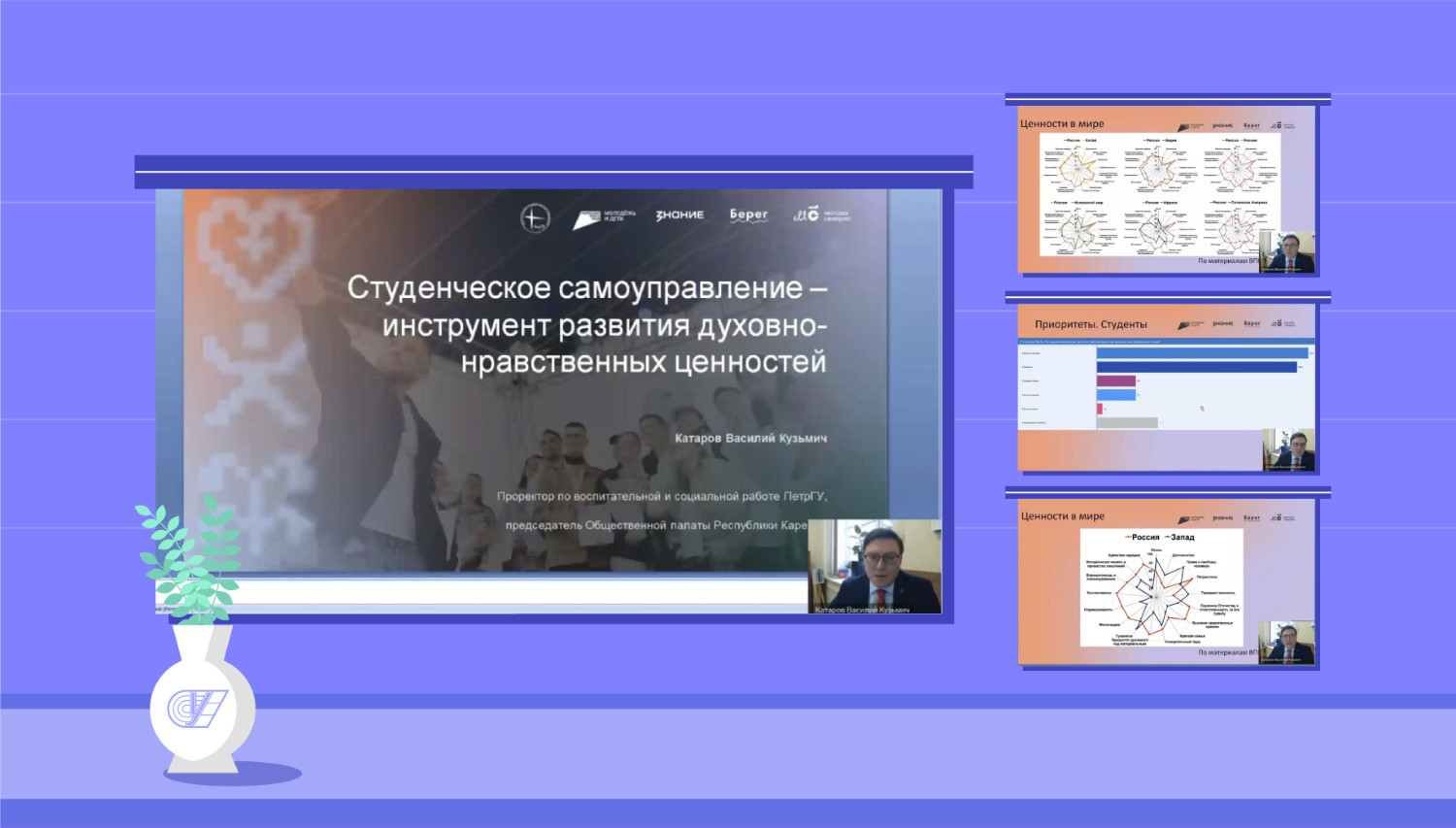Click the Берег logo on main slide
Viewport: 1456px width, 828px height.
point(748,215)
